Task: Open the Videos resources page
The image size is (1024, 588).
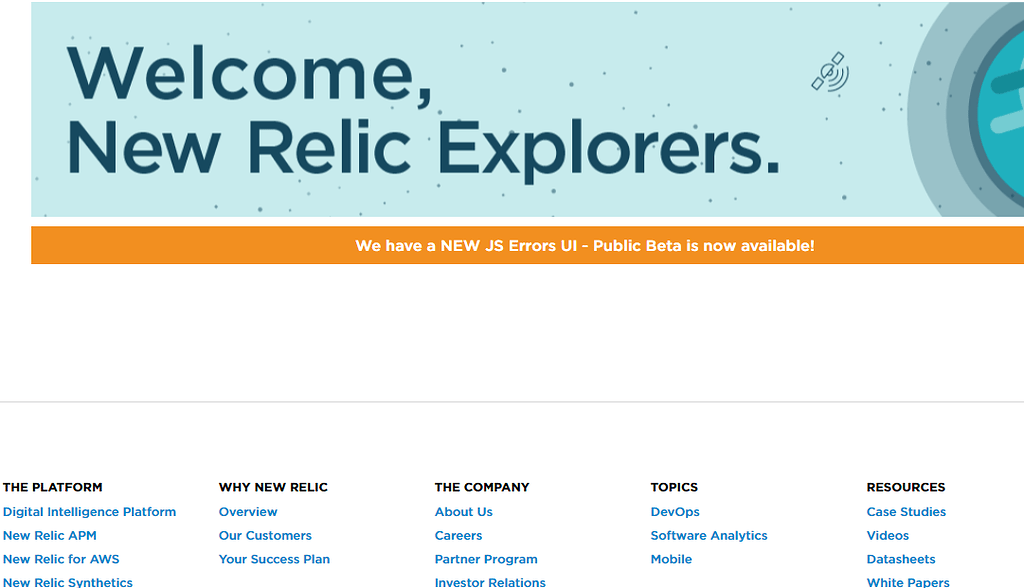Action: pyautogui.click(x=887, y=535)
